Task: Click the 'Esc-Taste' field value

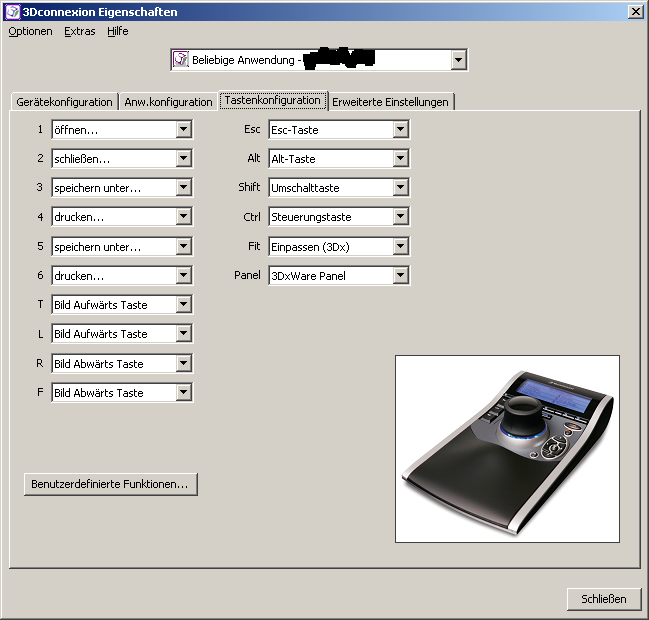Action: coord(295,130)
